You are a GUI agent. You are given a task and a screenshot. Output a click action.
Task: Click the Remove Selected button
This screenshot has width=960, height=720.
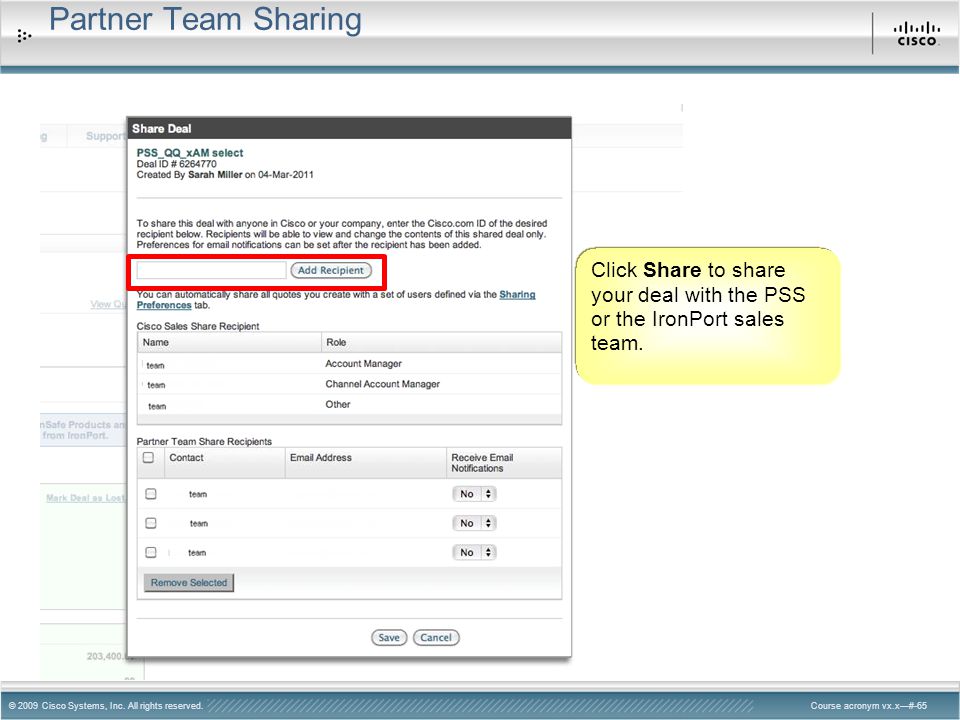pyautogui.click(x=189, y=582)
